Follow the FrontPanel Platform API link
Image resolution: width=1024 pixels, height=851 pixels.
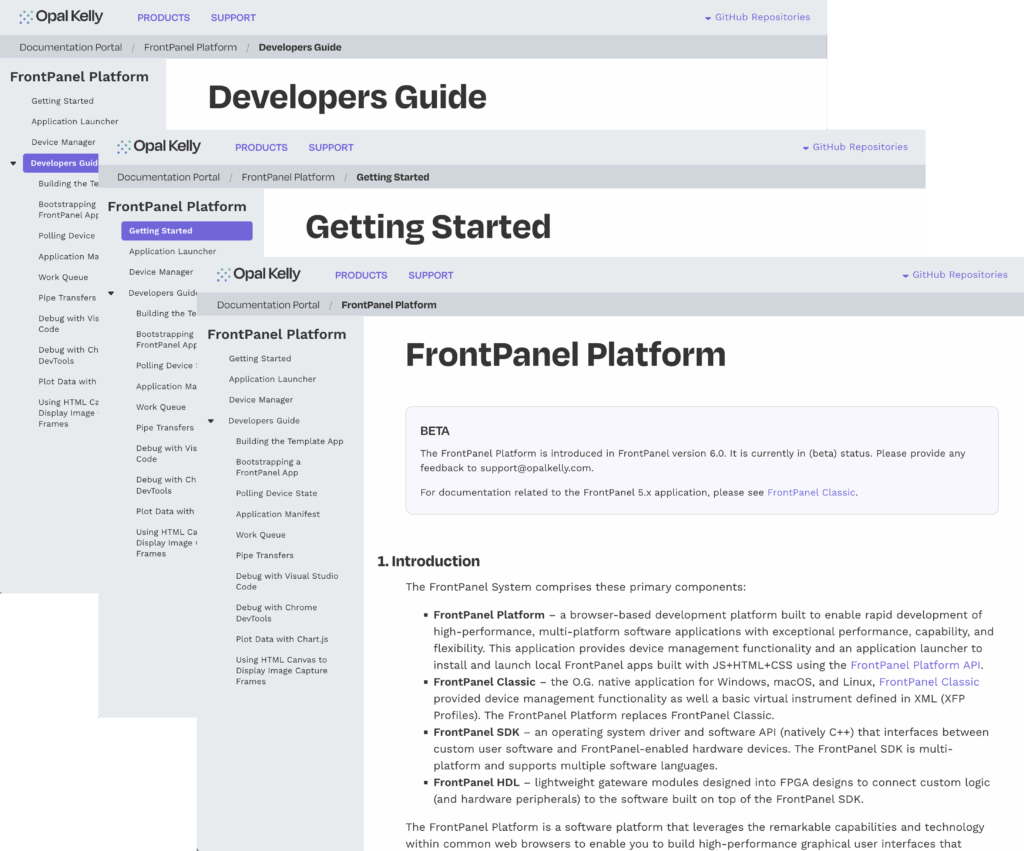coord(916,665)
